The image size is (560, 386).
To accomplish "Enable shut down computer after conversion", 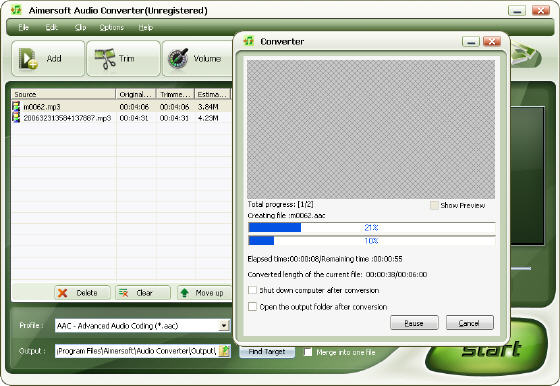I will [252, 290].
